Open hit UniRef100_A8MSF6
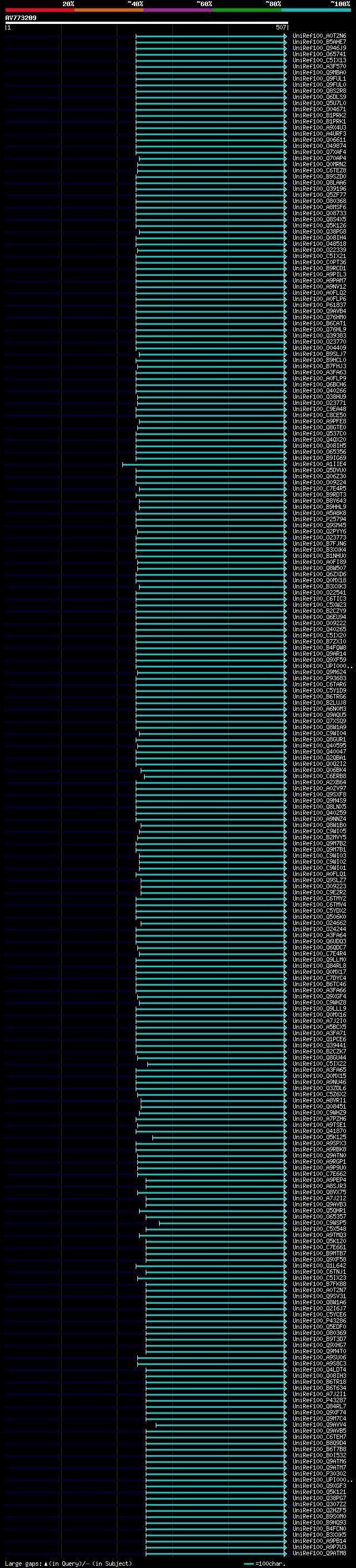 point(319,207)
